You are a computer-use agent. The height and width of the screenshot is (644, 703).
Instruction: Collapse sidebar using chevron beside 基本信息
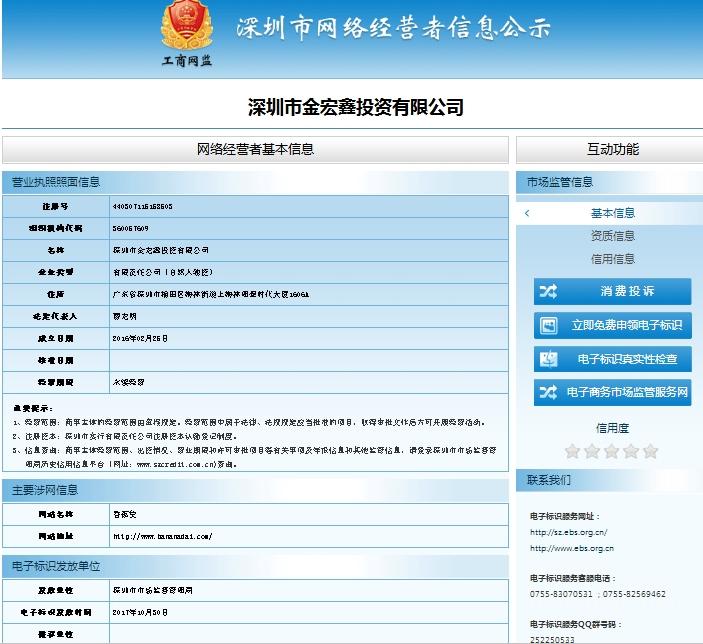(x=527, y=213)
